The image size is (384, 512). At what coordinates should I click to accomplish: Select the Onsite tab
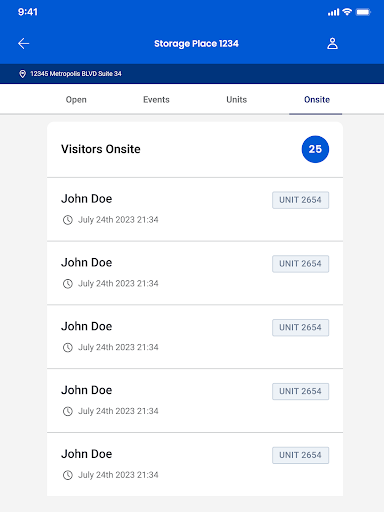pyautogui.click(x=317, y=100)
